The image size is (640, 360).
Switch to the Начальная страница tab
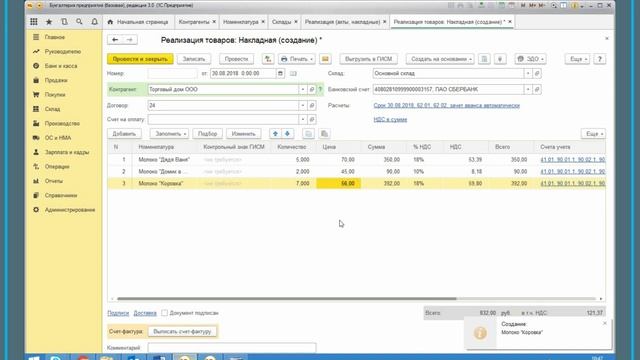(138, 22)
